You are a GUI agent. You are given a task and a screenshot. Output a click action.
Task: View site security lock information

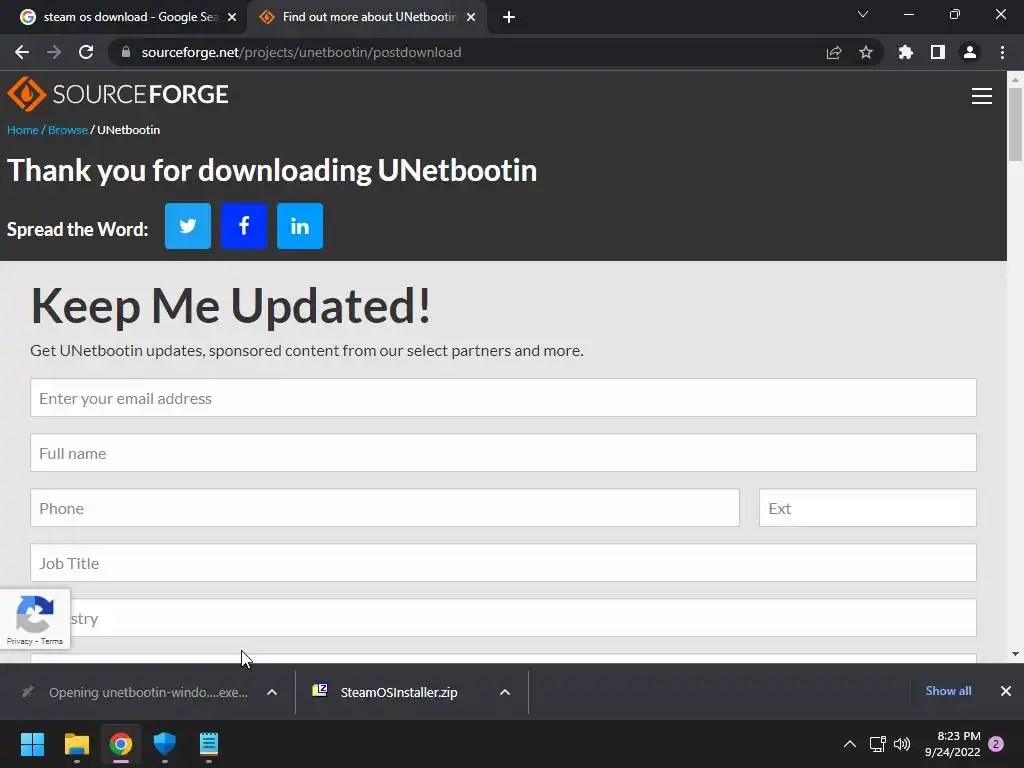[x=126, y=52]
